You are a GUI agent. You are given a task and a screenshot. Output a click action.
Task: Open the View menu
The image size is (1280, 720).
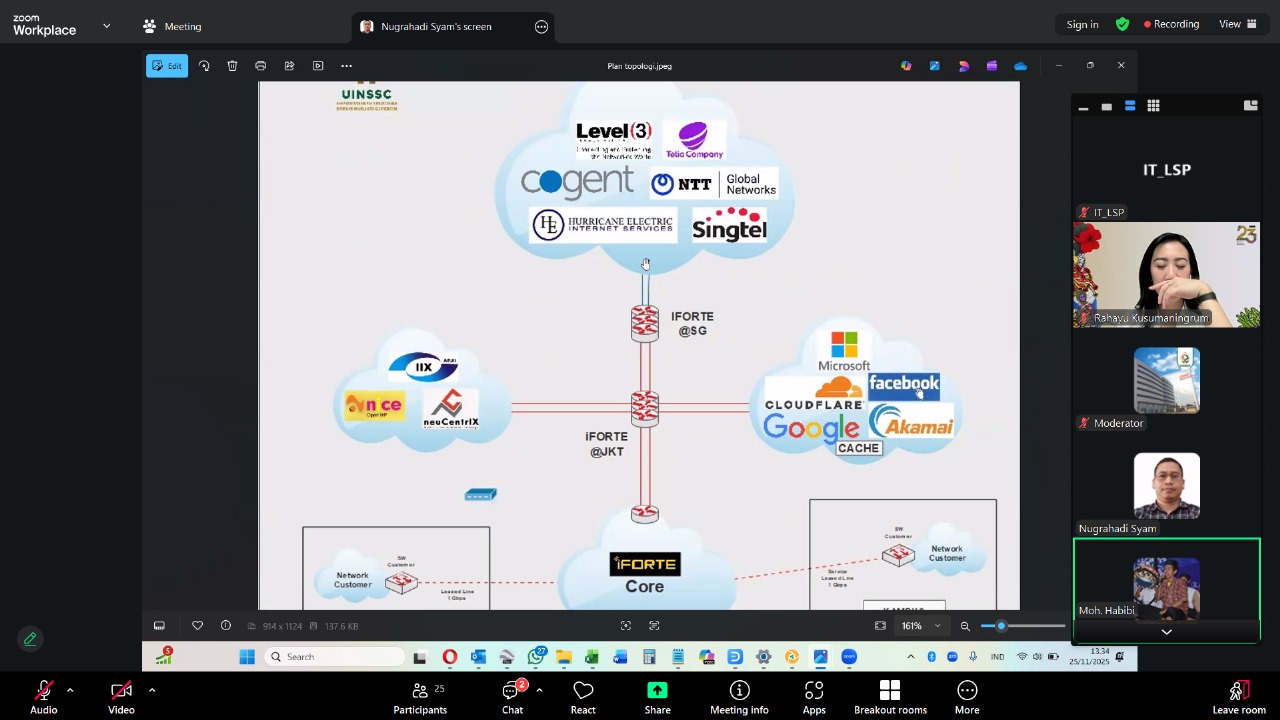tap(1237, 24)
